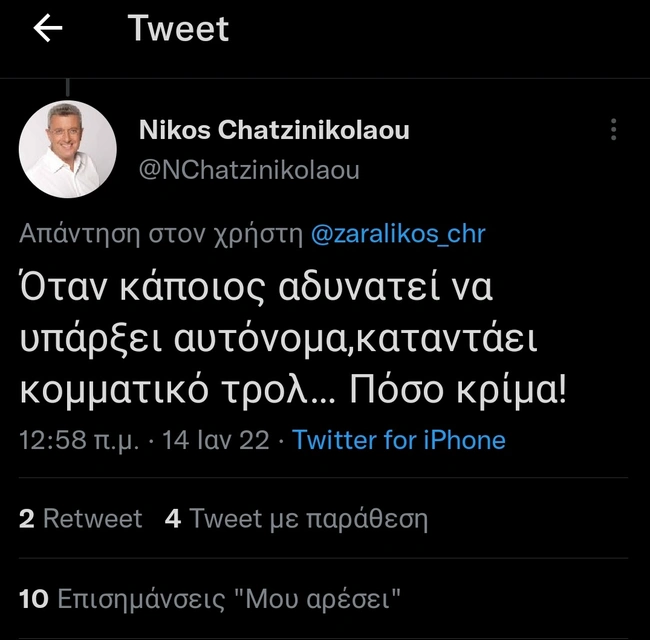Open the @NChatzinikolaou handle
The height and width of the screenshot is (640, 650).
pyautogui.click(x=249, y=170)
